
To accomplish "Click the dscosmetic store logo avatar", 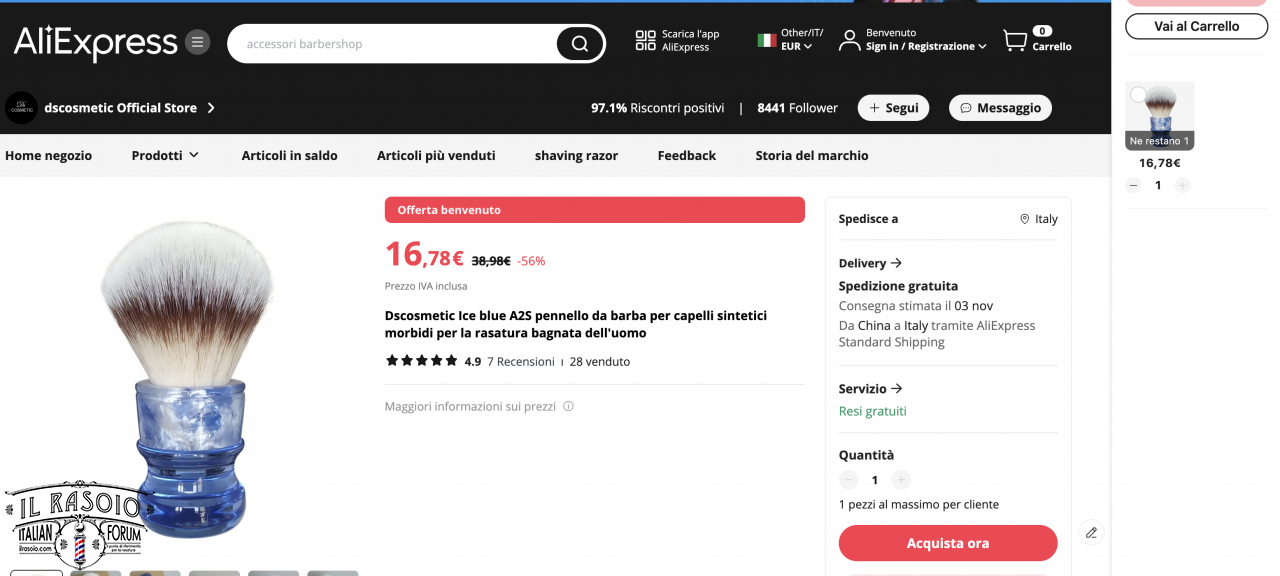I will coord(21,108).
